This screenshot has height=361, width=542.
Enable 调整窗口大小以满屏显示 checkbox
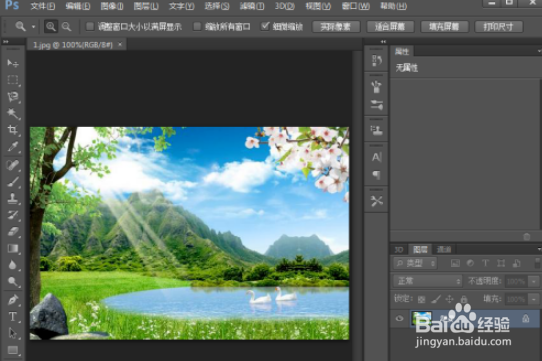coord(90,26)
